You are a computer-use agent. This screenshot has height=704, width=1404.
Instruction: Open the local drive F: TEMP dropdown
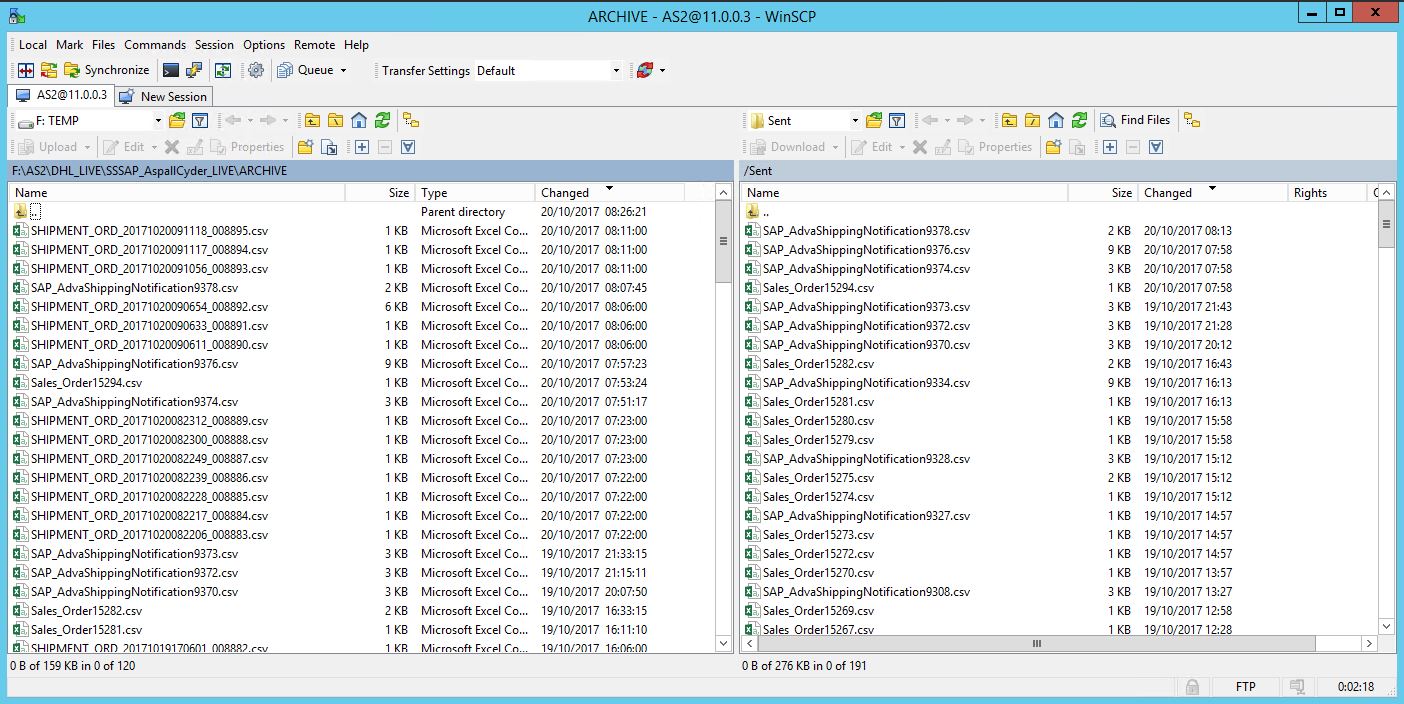point(157,121)
